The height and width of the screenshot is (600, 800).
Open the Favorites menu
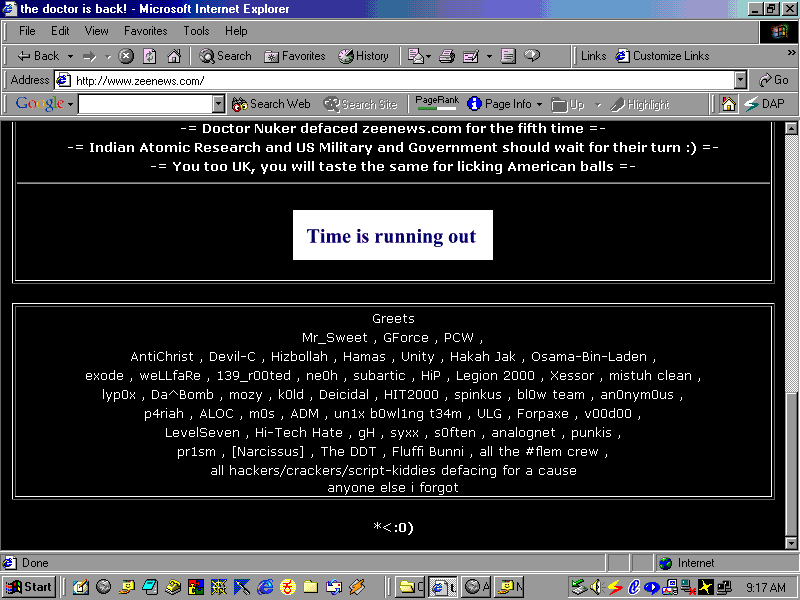click(x=145, y=31)
